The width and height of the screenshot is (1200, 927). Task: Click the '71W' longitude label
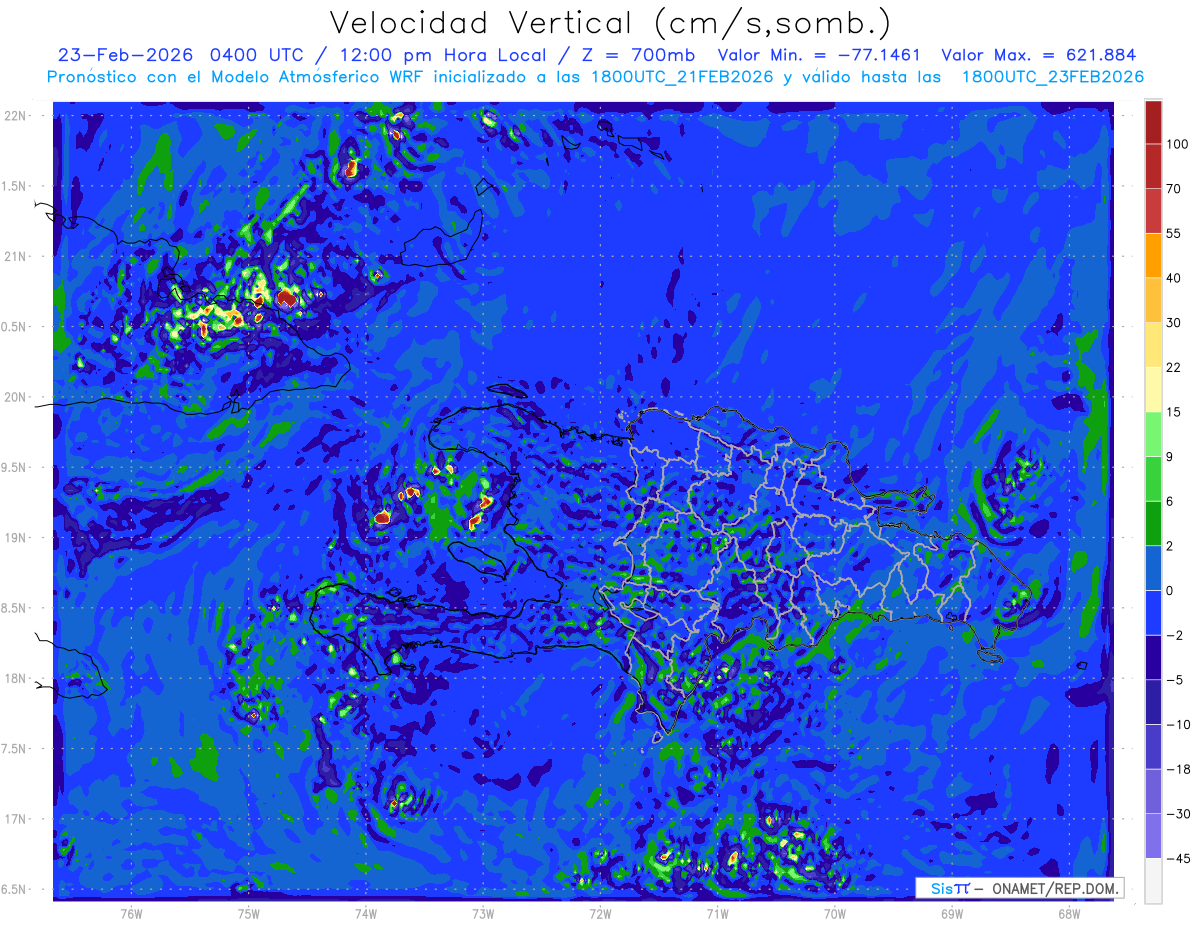click(717, 913)
